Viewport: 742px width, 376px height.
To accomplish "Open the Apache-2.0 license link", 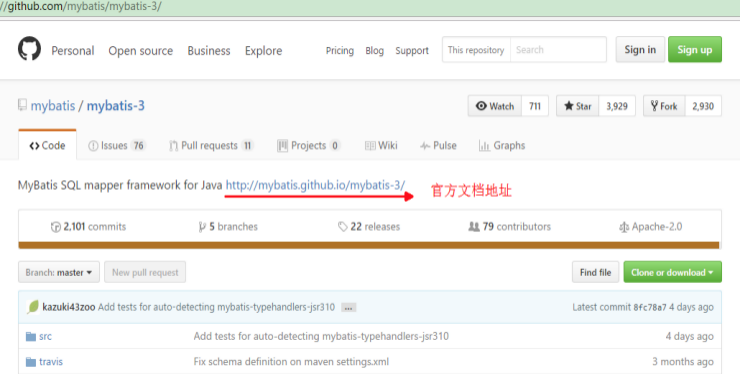I will 651,227.
